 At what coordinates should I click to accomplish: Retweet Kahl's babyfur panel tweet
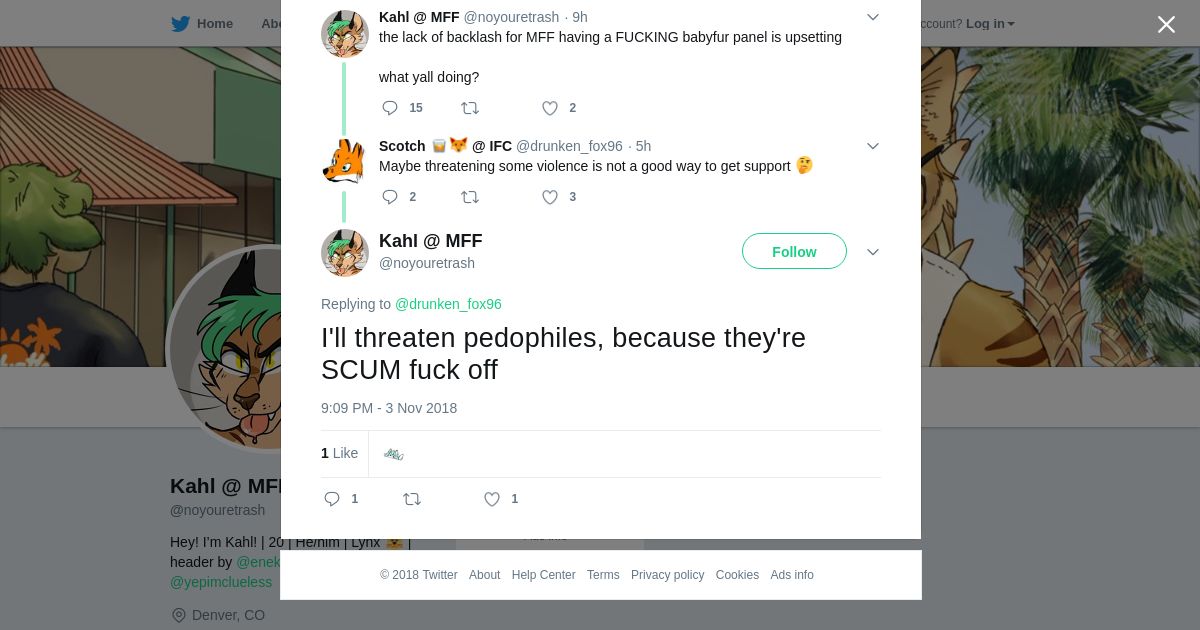pyautogui.click(x=469, y=108)
